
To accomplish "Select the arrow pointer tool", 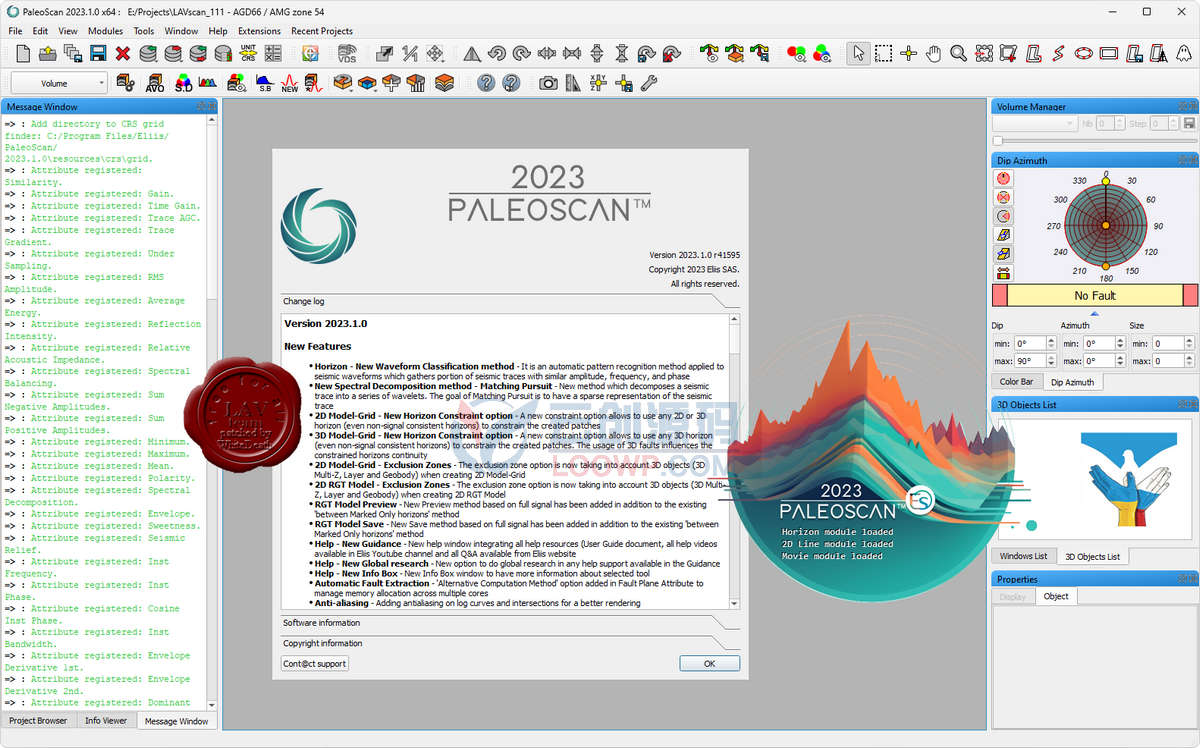I will pos(858,53).
